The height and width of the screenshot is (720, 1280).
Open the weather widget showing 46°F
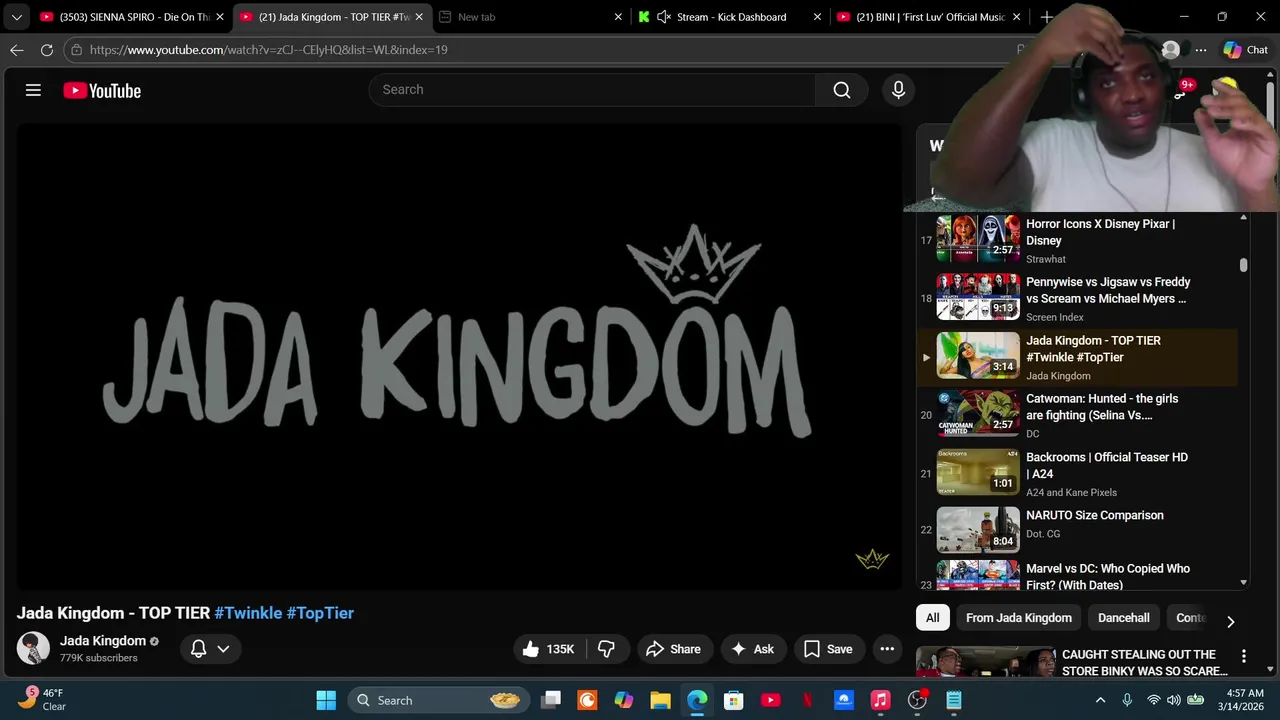click(43, 699)
